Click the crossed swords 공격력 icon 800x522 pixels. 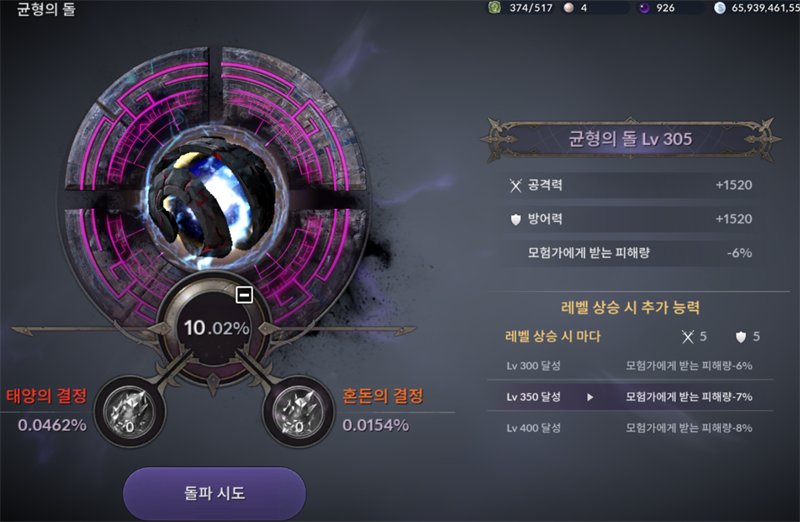(x=516, y=186)
